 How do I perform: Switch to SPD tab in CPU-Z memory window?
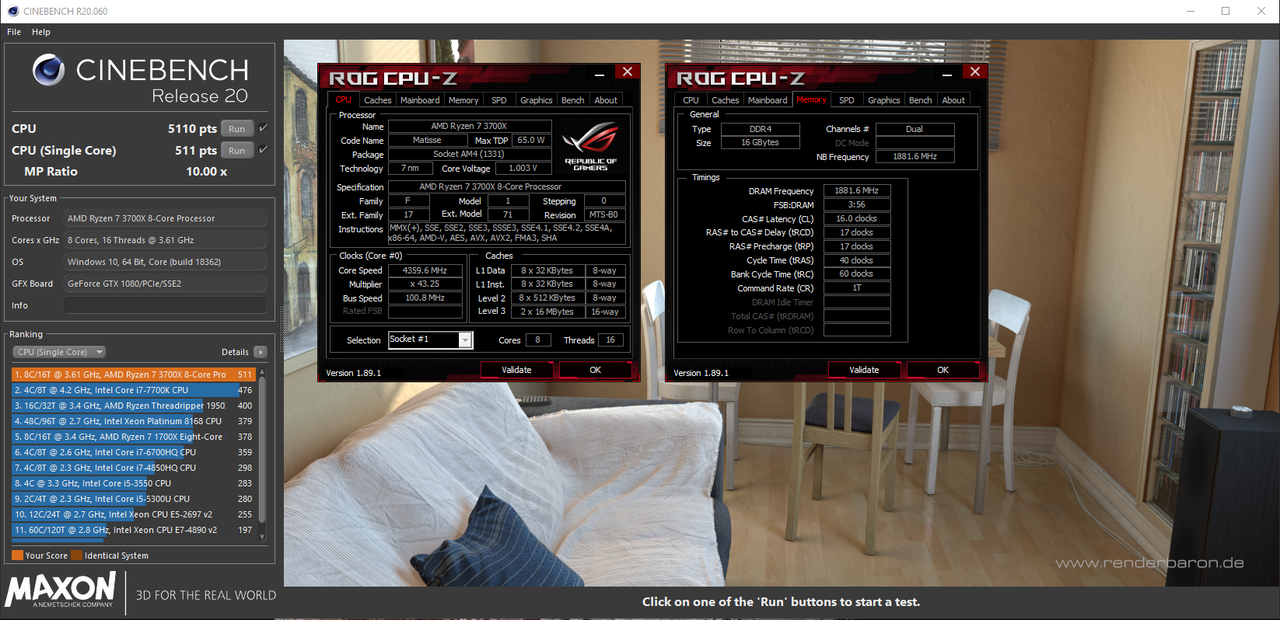pos(847,100)
